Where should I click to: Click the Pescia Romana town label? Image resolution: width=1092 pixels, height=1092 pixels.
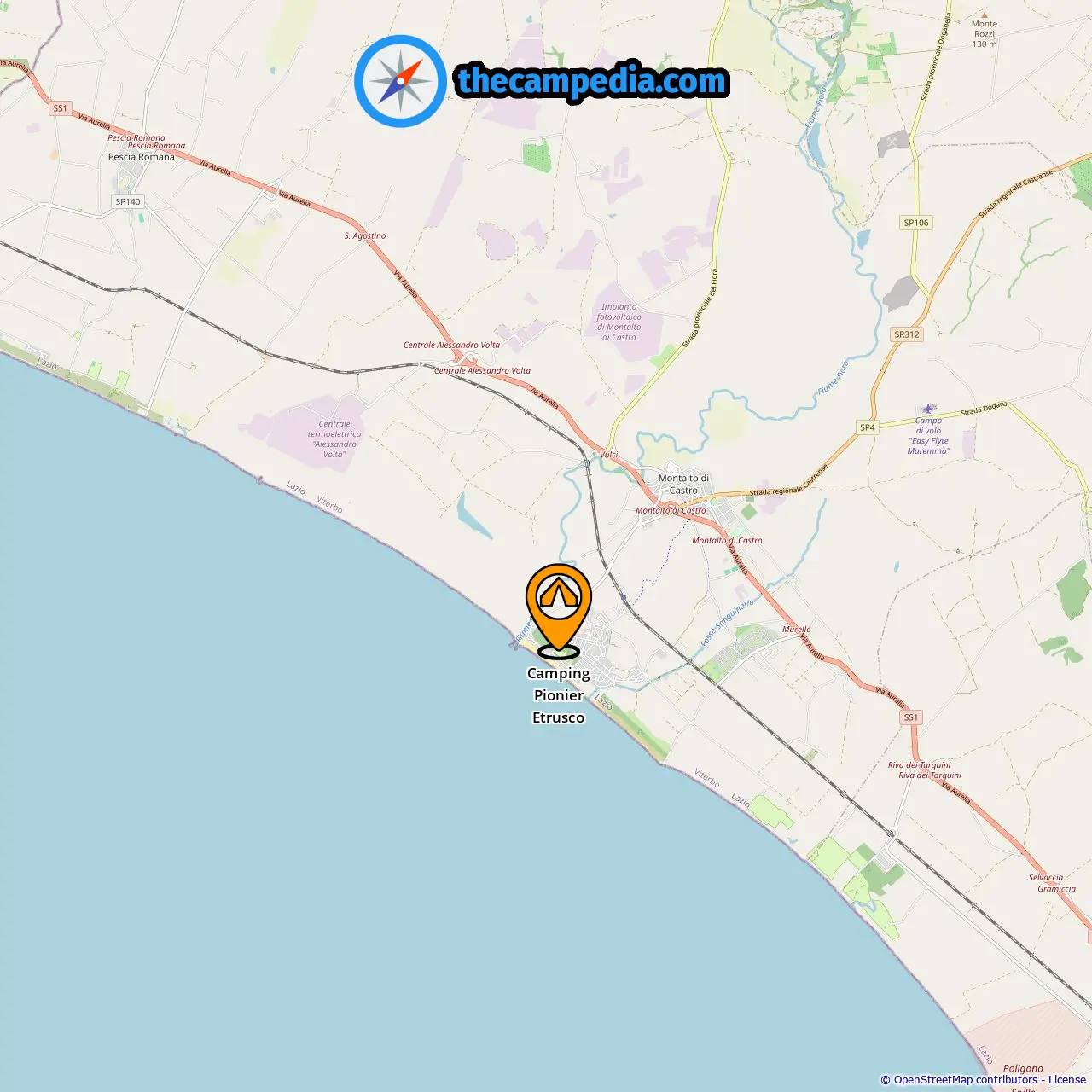[142, 157]
